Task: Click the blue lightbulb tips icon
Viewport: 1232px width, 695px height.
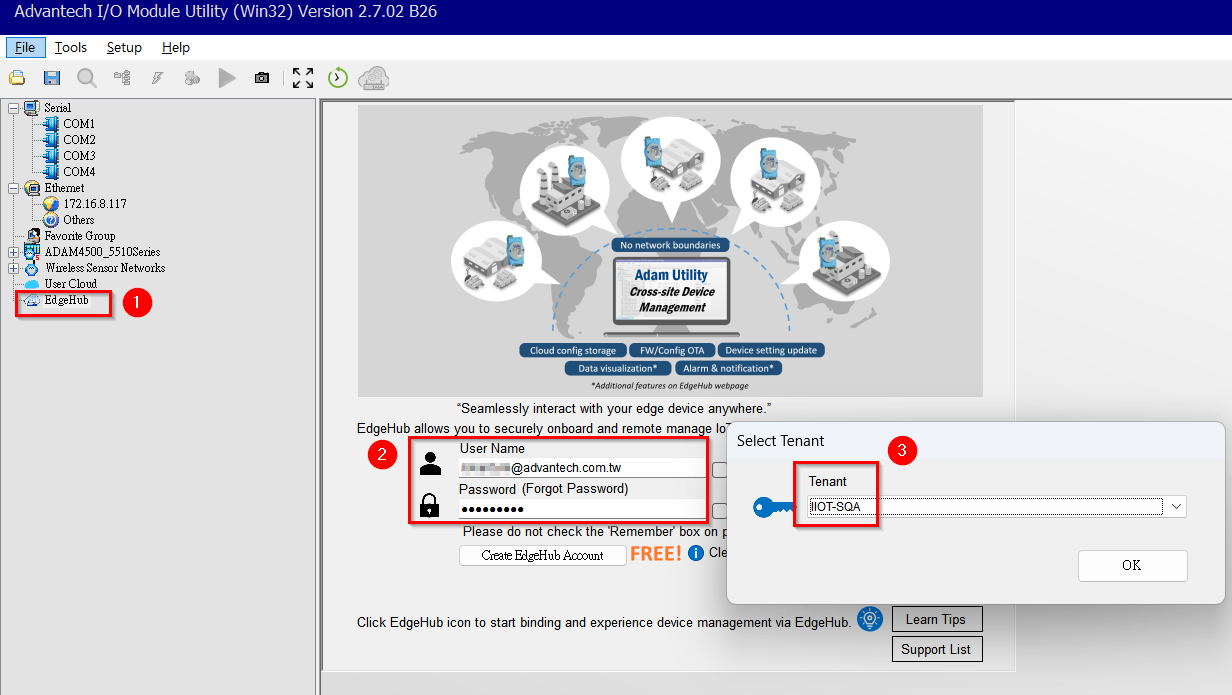Action: pos(871,620)
